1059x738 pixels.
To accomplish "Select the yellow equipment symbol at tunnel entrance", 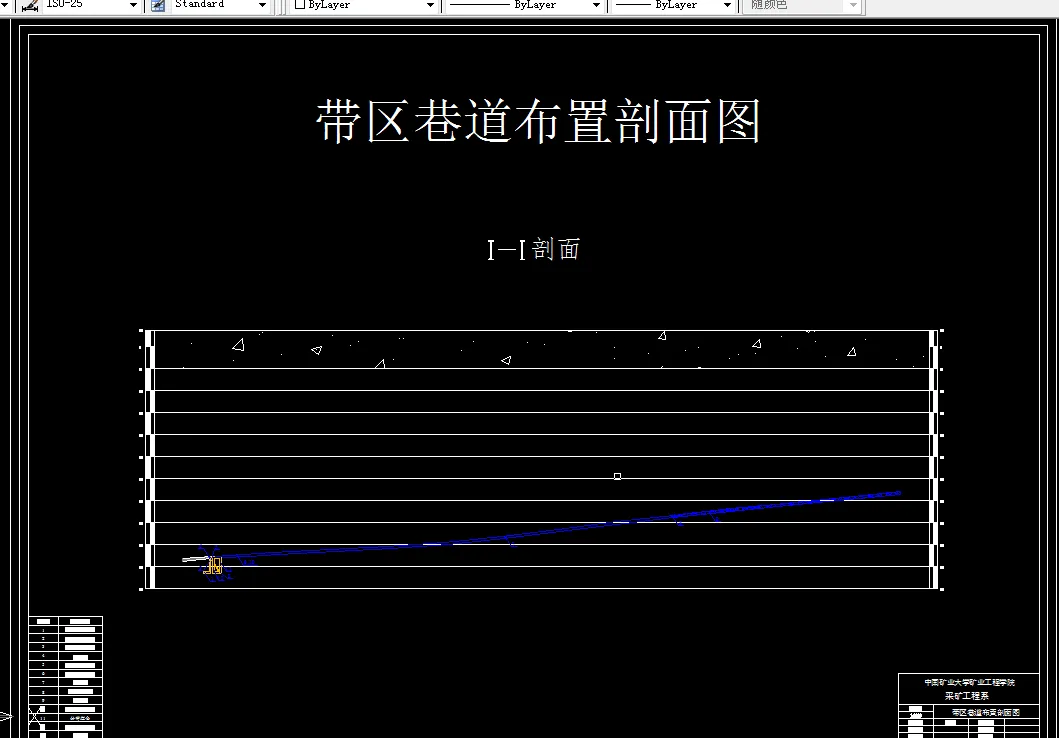I will (214, 564).
